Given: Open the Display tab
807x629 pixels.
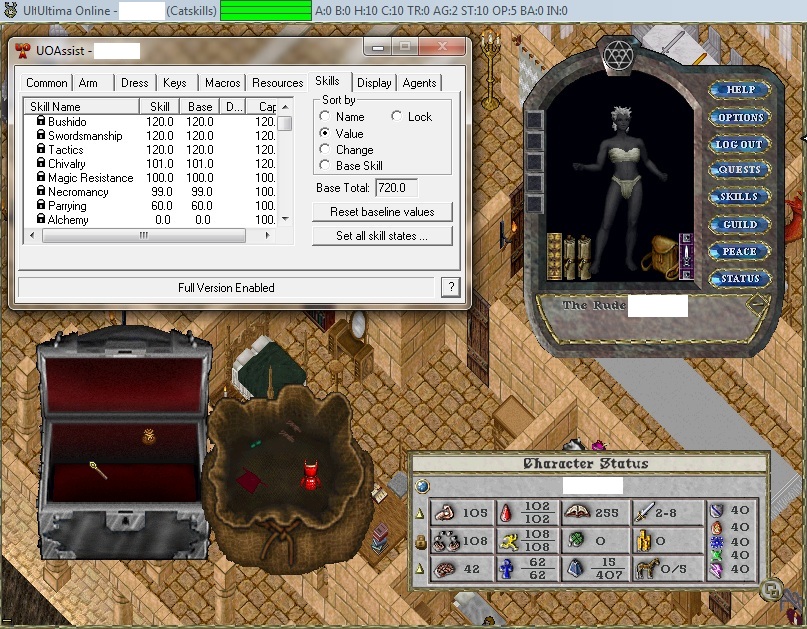Looking at the screenshot, I should pyautogui.click(x=374, y=83).
